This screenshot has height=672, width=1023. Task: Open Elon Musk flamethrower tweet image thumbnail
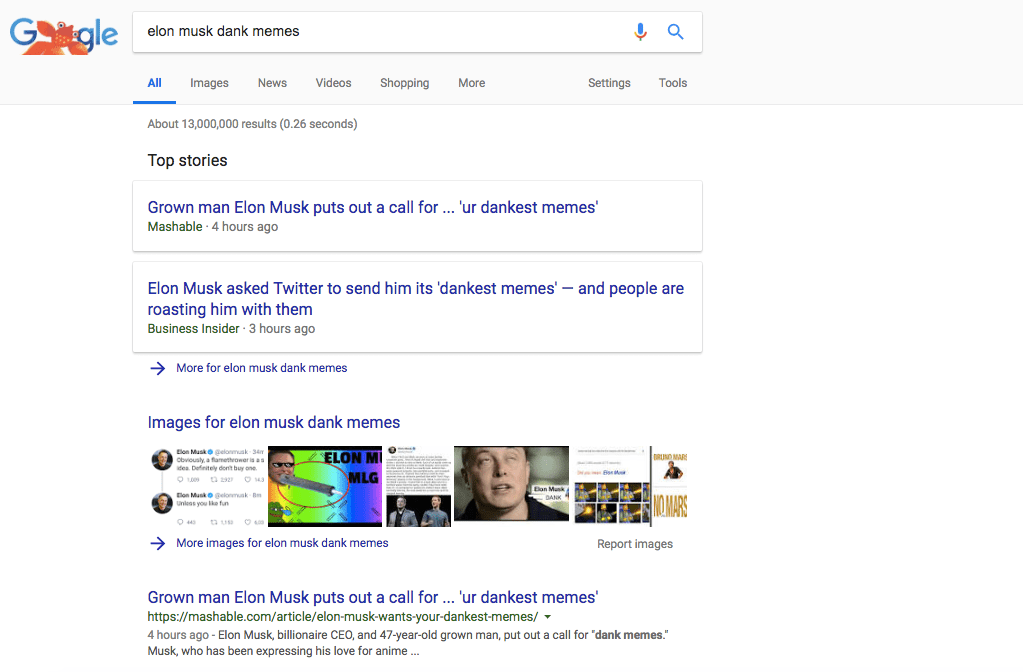[x=207, y=486]
